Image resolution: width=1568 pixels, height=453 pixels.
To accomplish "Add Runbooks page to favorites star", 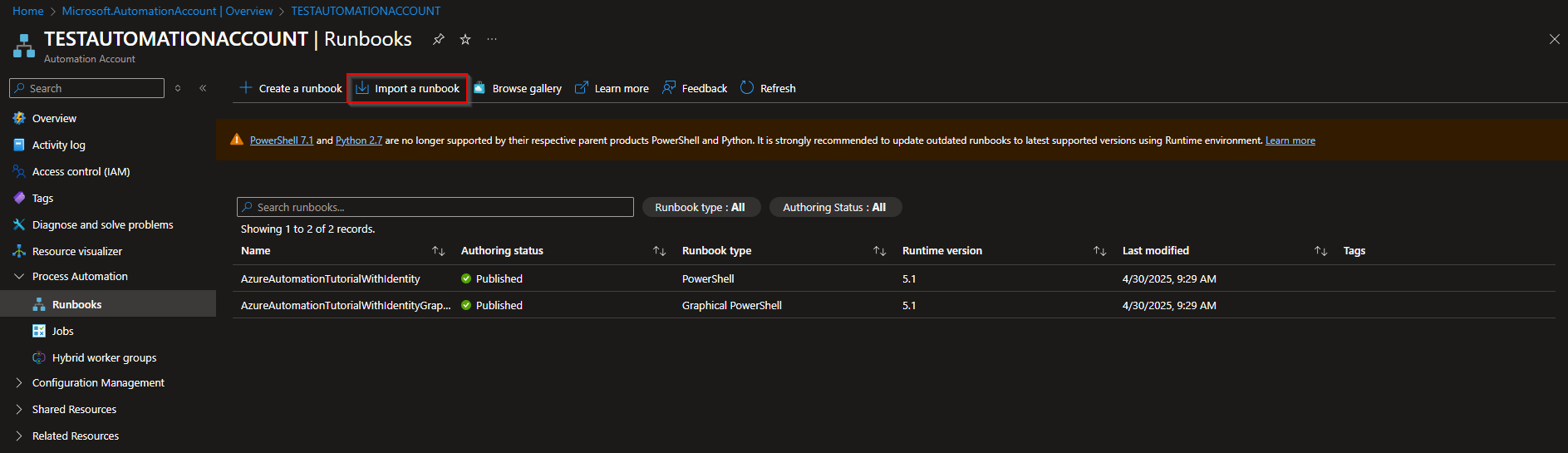I will (x=465, y=39).
